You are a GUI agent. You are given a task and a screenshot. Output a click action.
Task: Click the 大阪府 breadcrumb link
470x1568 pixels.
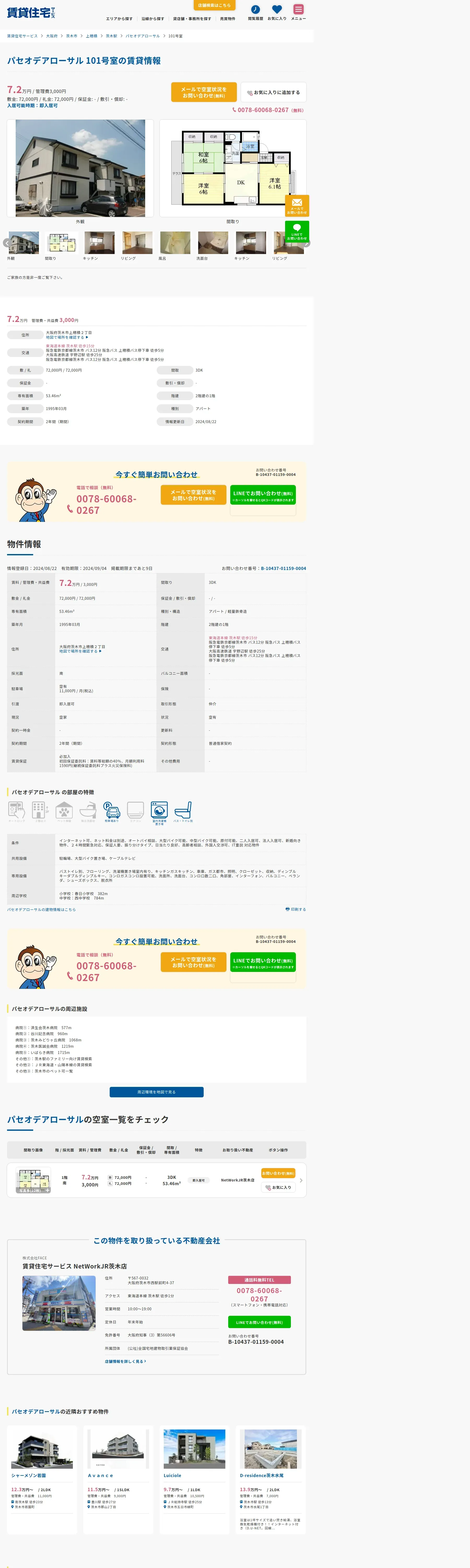point(52,36)
